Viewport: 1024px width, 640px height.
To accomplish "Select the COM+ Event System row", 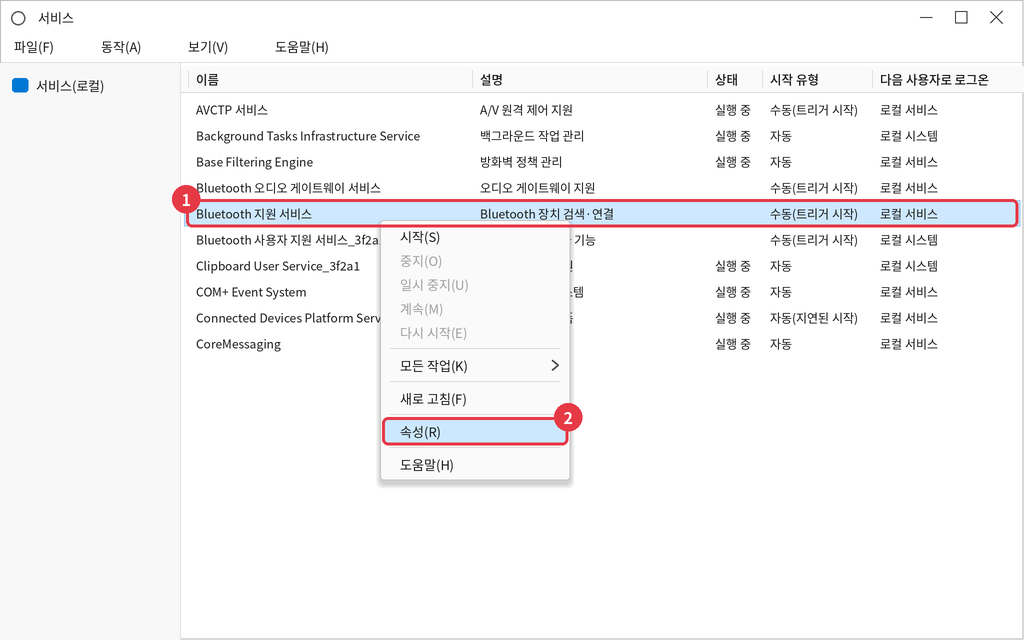I will click(x=601, y=292).
